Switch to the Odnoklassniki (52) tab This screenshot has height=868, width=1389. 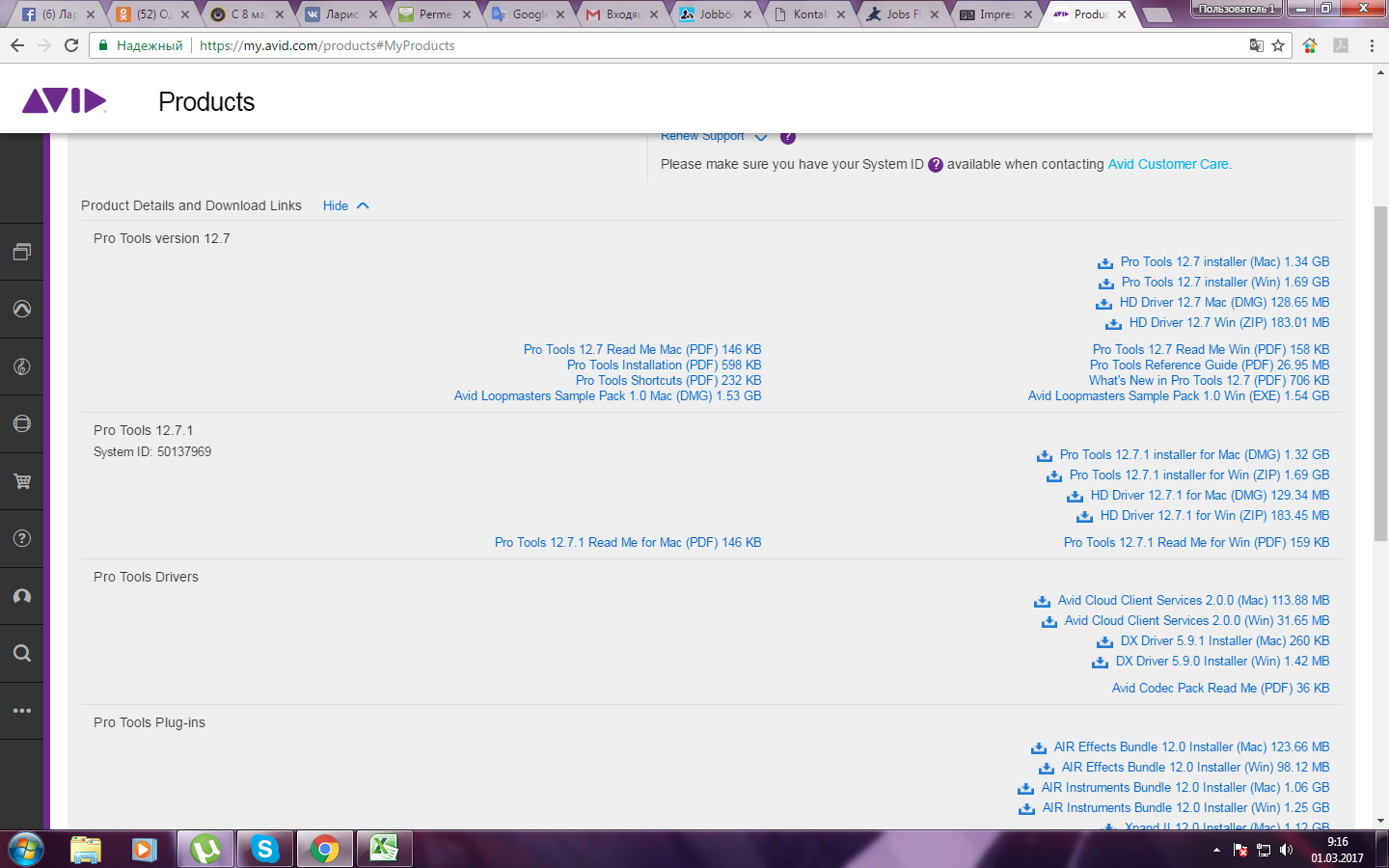(x=153, y=14)
